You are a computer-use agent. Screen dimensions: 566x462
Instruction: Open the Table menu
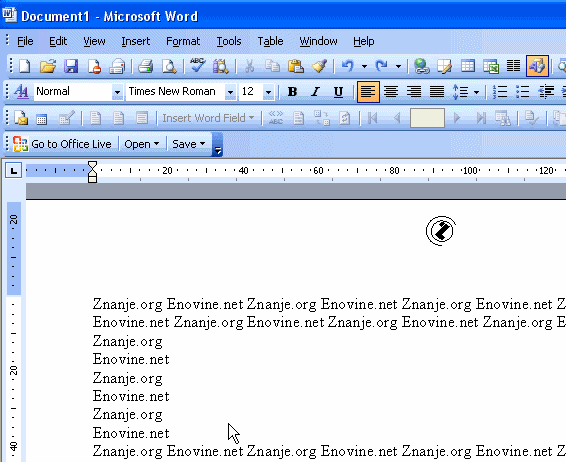[x=270, y=41]
